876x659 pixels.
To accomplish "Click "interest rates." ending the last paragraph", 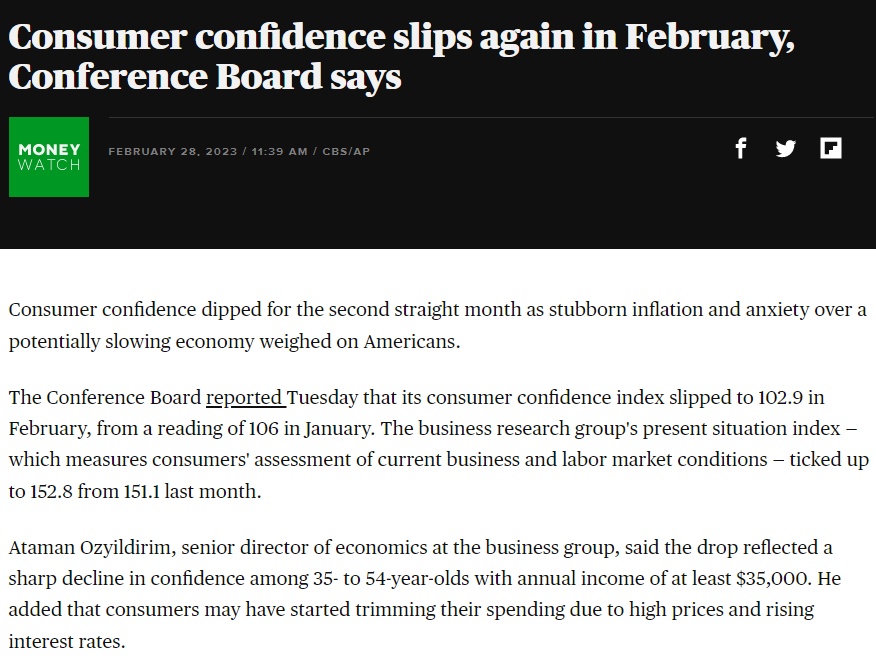I will coord(67,641).
